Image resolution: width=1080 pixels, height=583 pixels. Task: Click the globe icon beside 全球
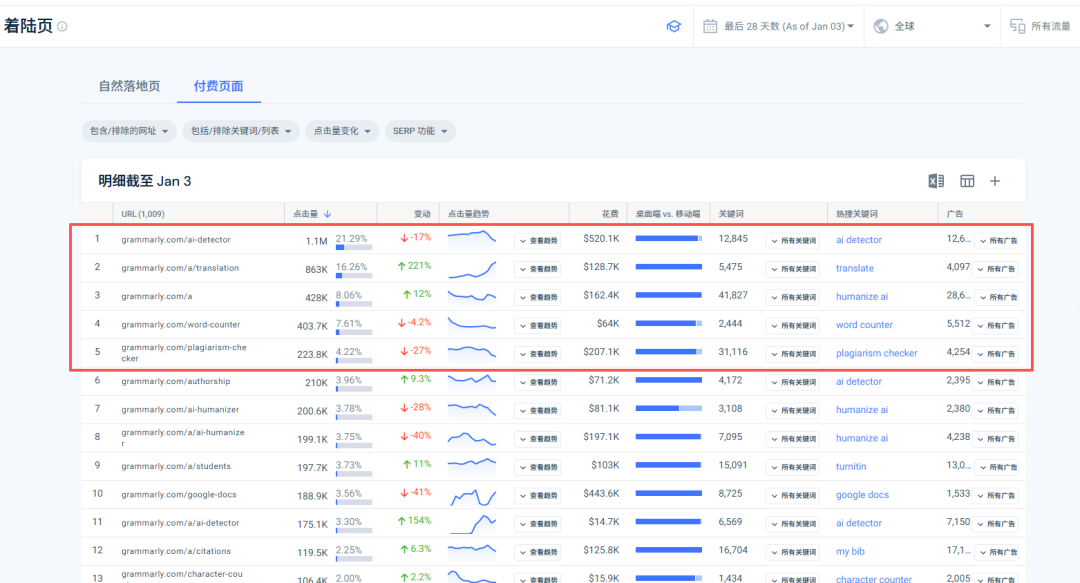tap(880, 26)
